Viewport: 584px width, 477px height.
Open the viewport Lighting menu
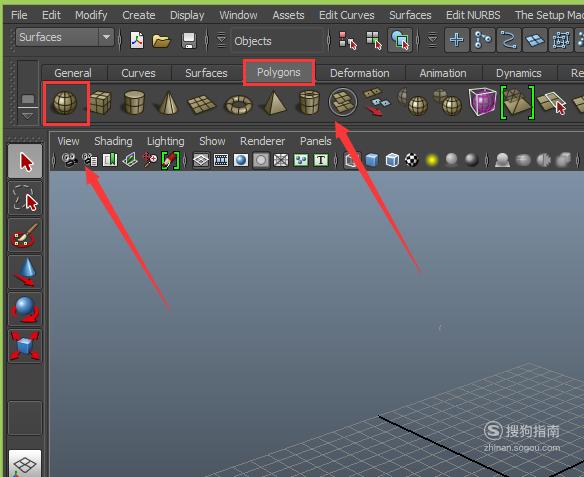(x=165, y=141)
